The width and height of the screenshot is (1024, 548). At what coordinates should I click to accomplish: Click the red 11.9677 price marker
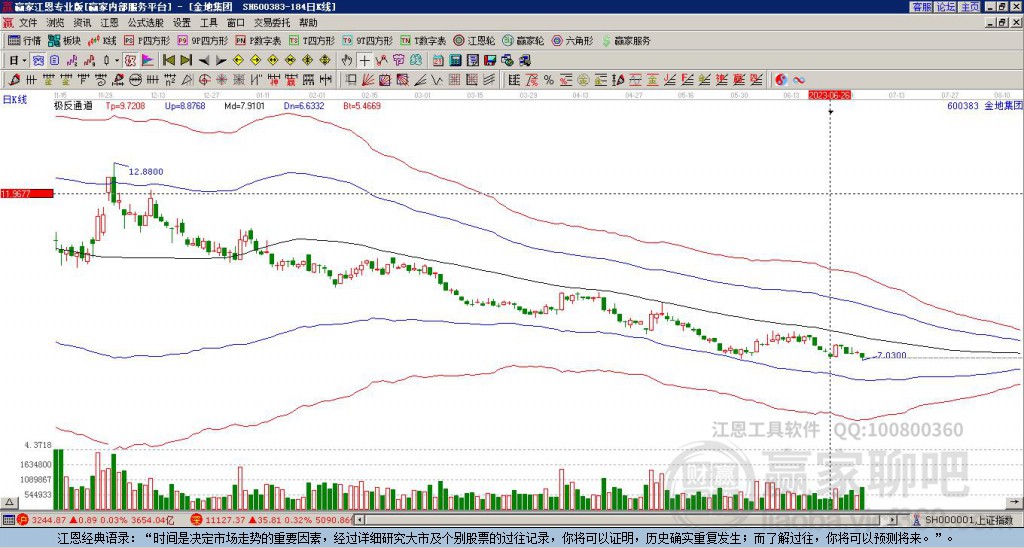(27, 193)
